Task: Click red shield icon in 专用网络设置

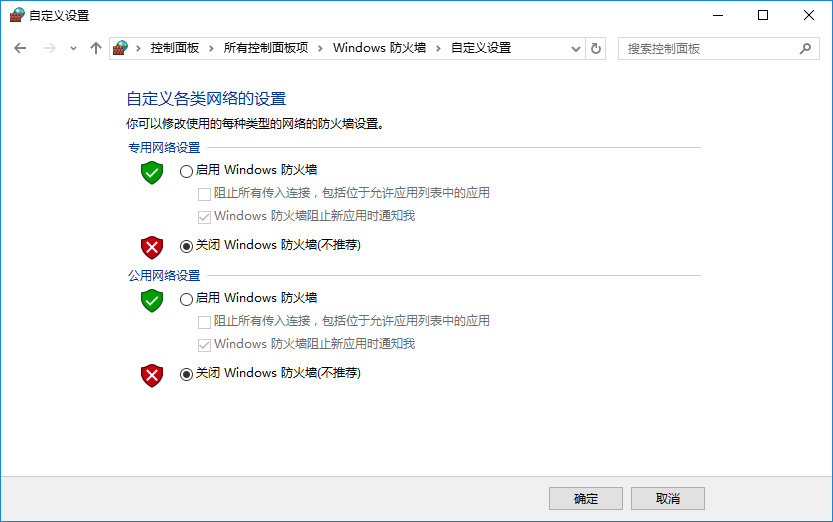Action: 152,247
